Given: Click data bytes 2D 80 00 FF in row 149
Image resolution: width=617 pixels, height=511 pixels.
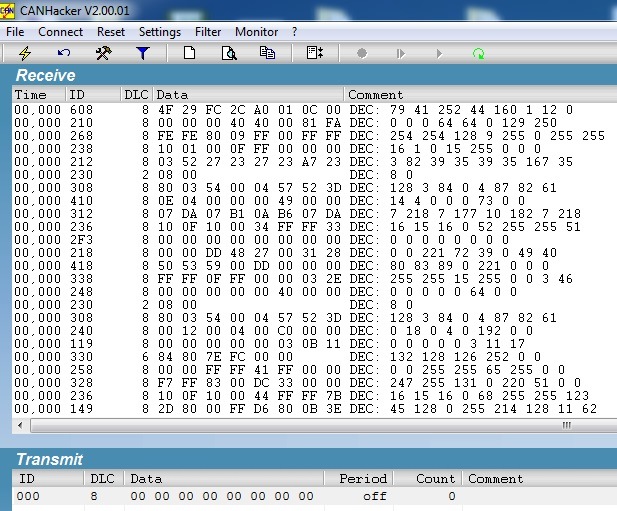Looking at the screenshot, I should (x=201, y=409).
